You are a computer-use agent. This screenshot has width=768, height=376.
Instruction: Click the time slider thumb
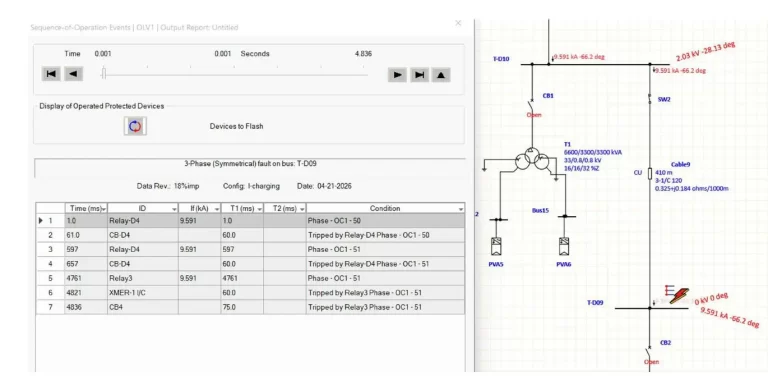click(x=103, y=74)
